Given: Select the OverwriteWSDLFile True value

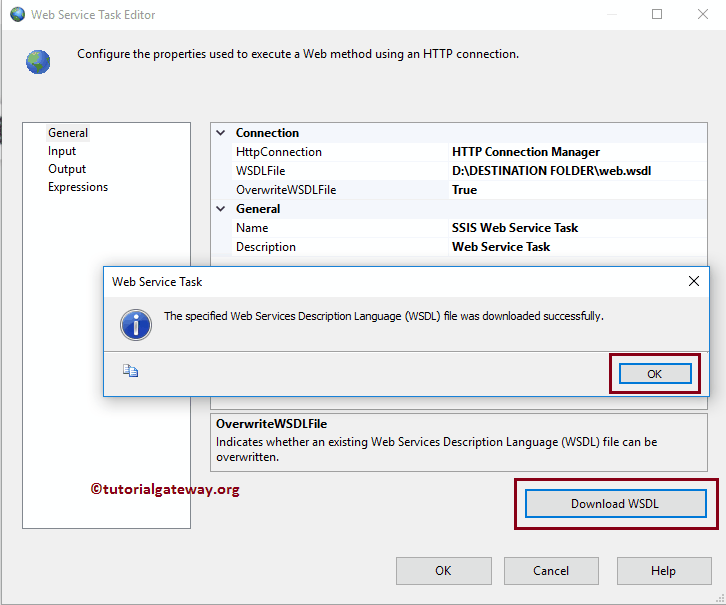Looking at the screenshot, I should (x=465, y=190).
